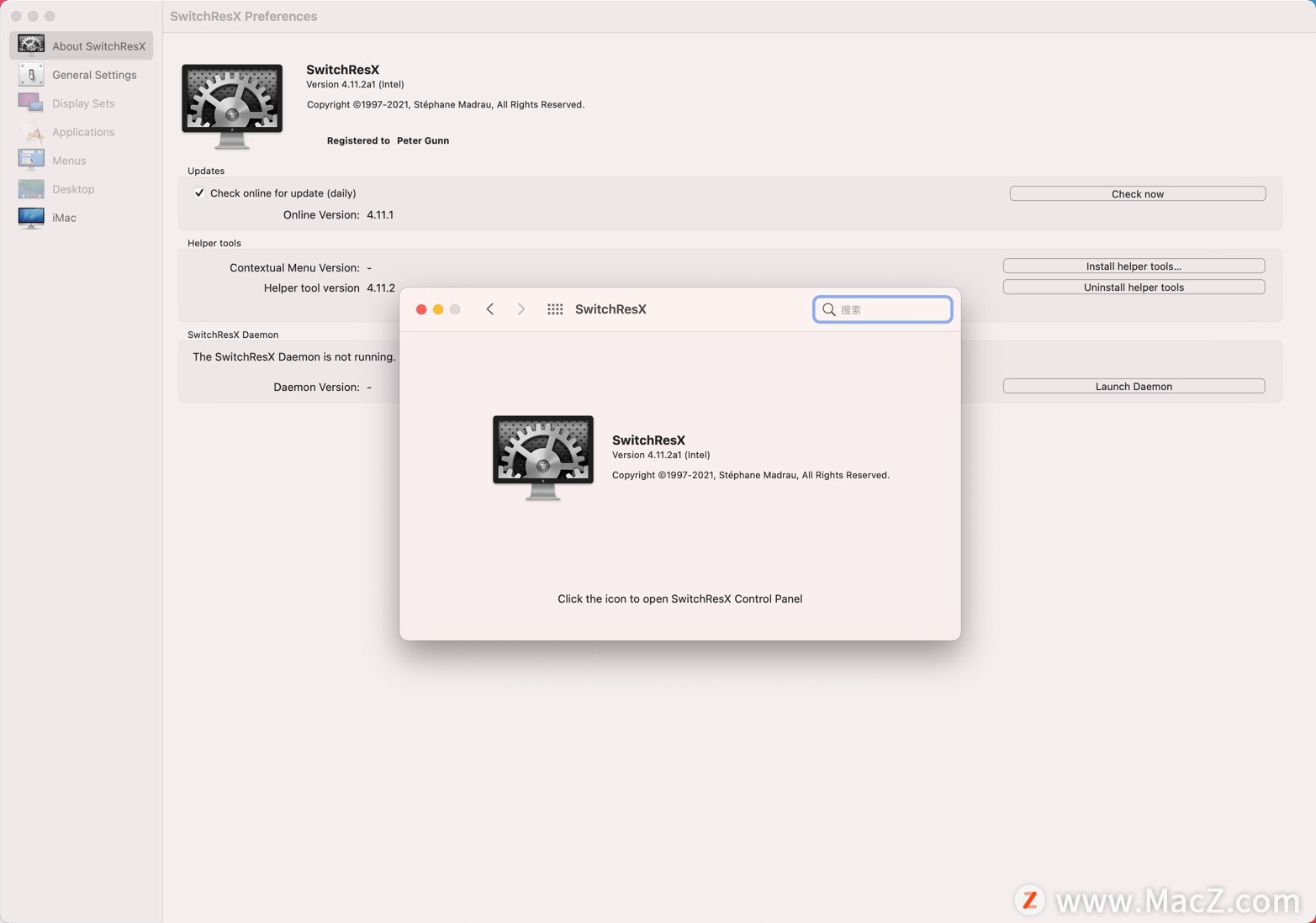
Task: Click the Desktop sidebar icon
Action: 31,188
